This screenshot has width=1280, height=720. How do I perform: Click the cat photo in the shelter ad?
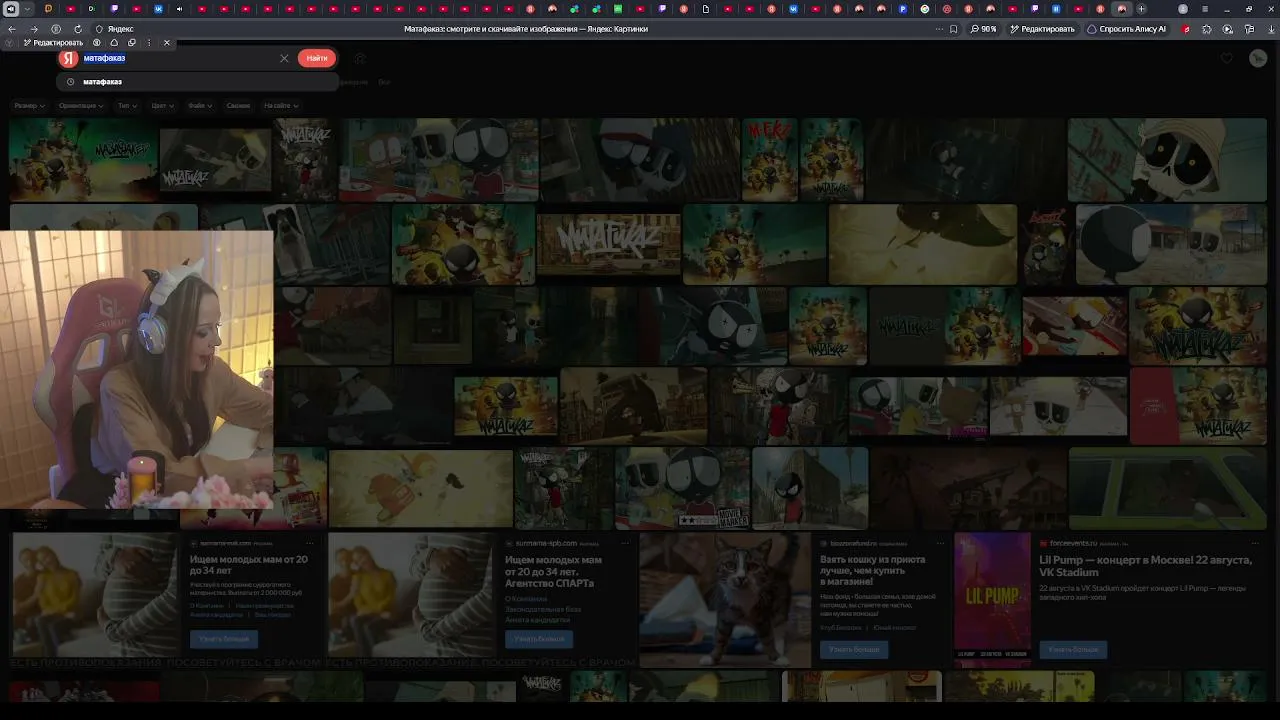[x=725, y=599]
